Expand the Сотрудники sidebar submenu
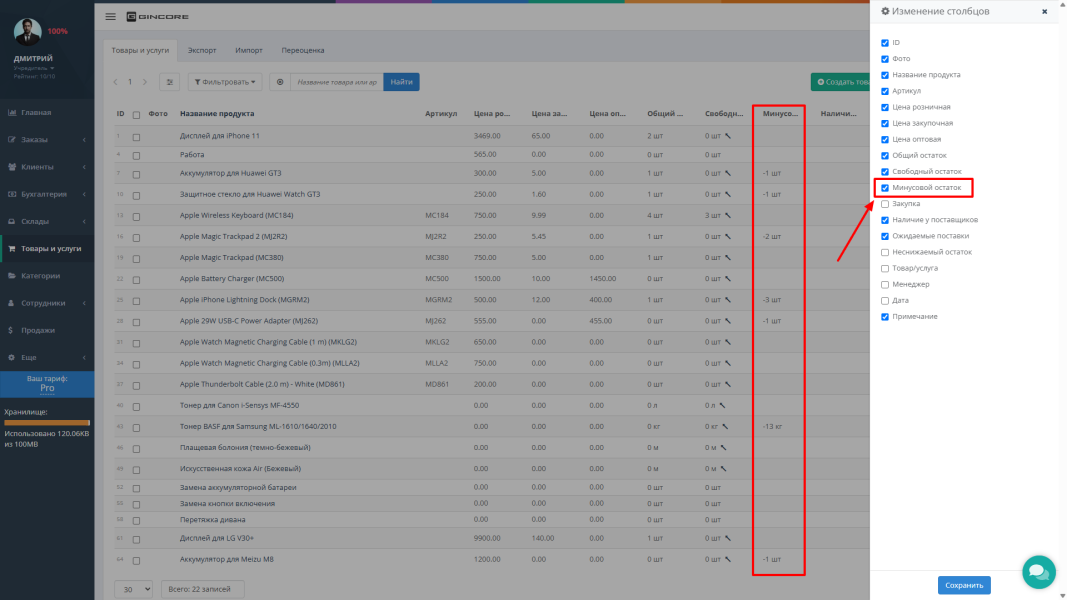Viewport: 1067px width, 600px height. coord(84,303)
